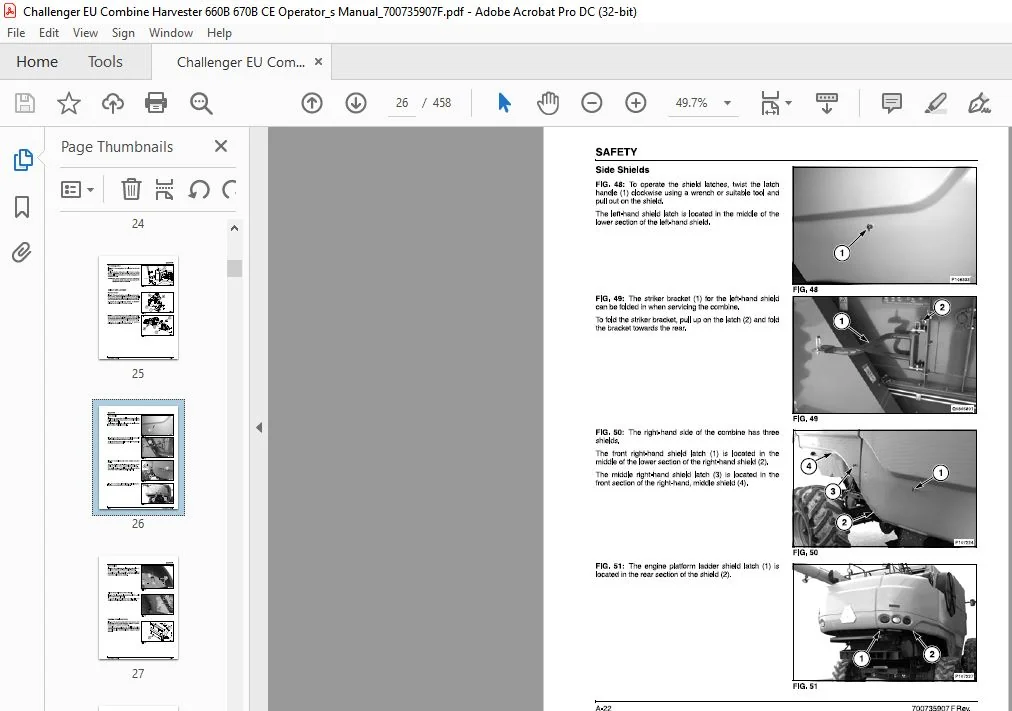Open the Help menu

(x=219, y=33)
